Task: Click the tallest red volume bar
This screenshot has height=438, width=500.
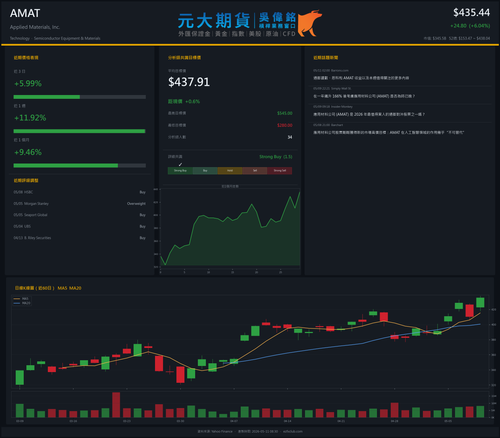Action: coord(116,405)
